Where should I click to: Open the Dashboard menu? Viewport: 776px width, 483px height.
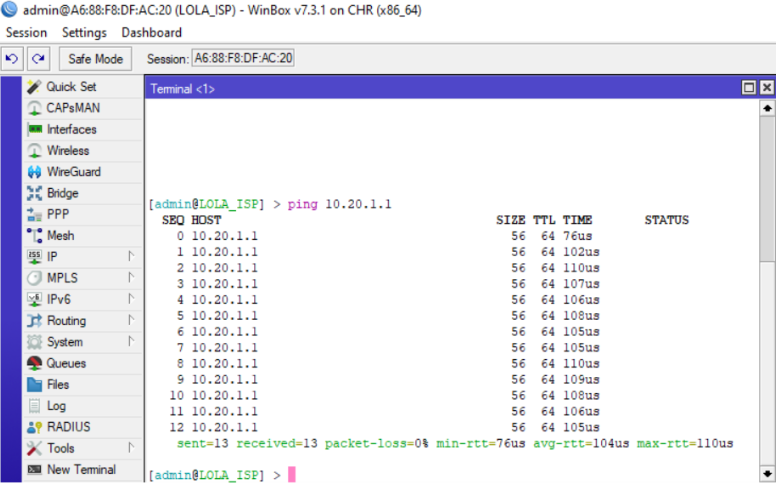pos(152,33)
